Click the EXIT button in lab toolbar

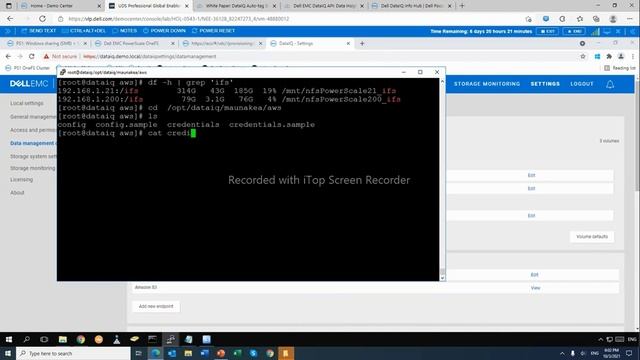547,31
